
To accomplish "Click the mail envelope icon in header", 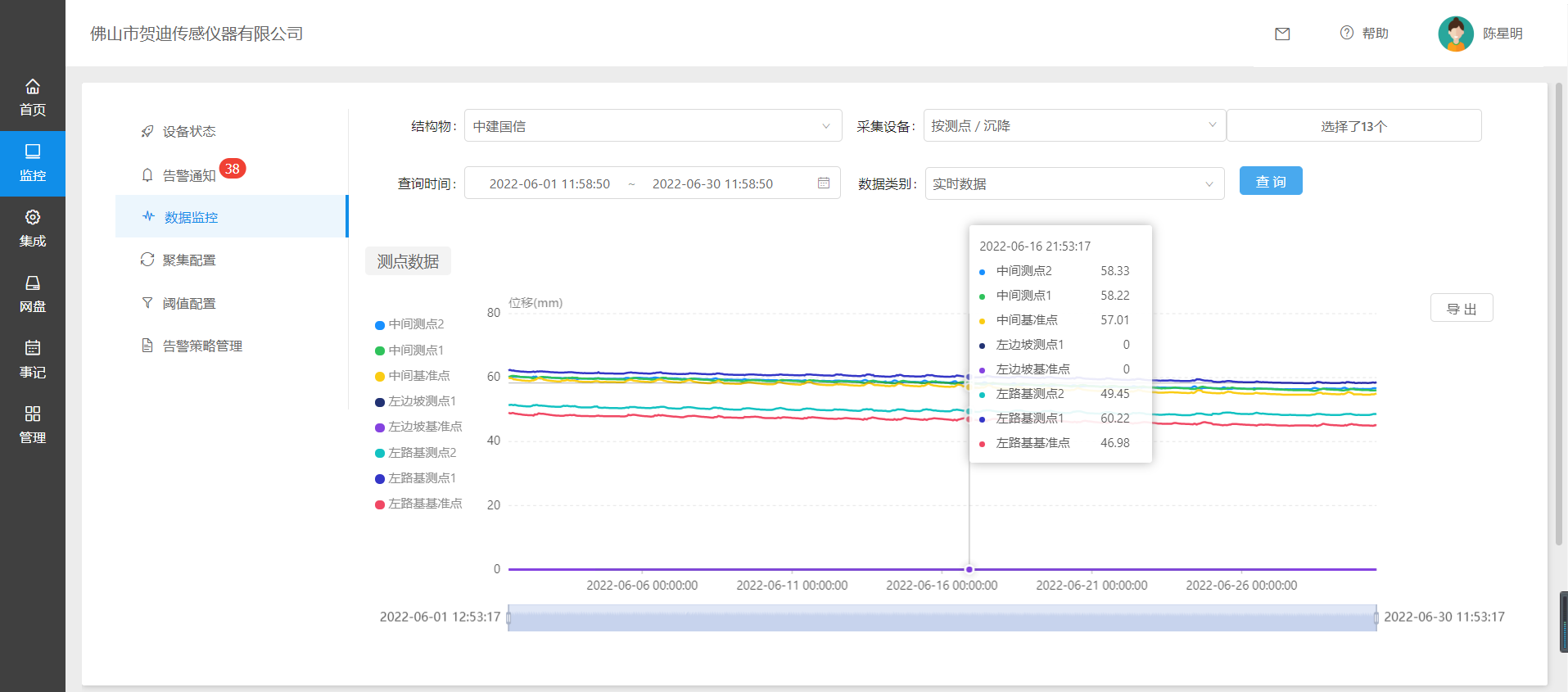I will (1282, 34).
